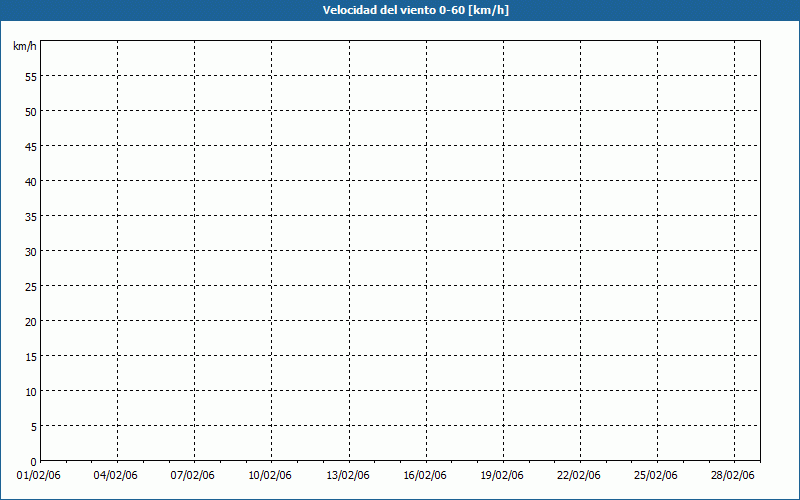Select the 01/02/06 date label
800x500 pixels.
click(39, 476)
